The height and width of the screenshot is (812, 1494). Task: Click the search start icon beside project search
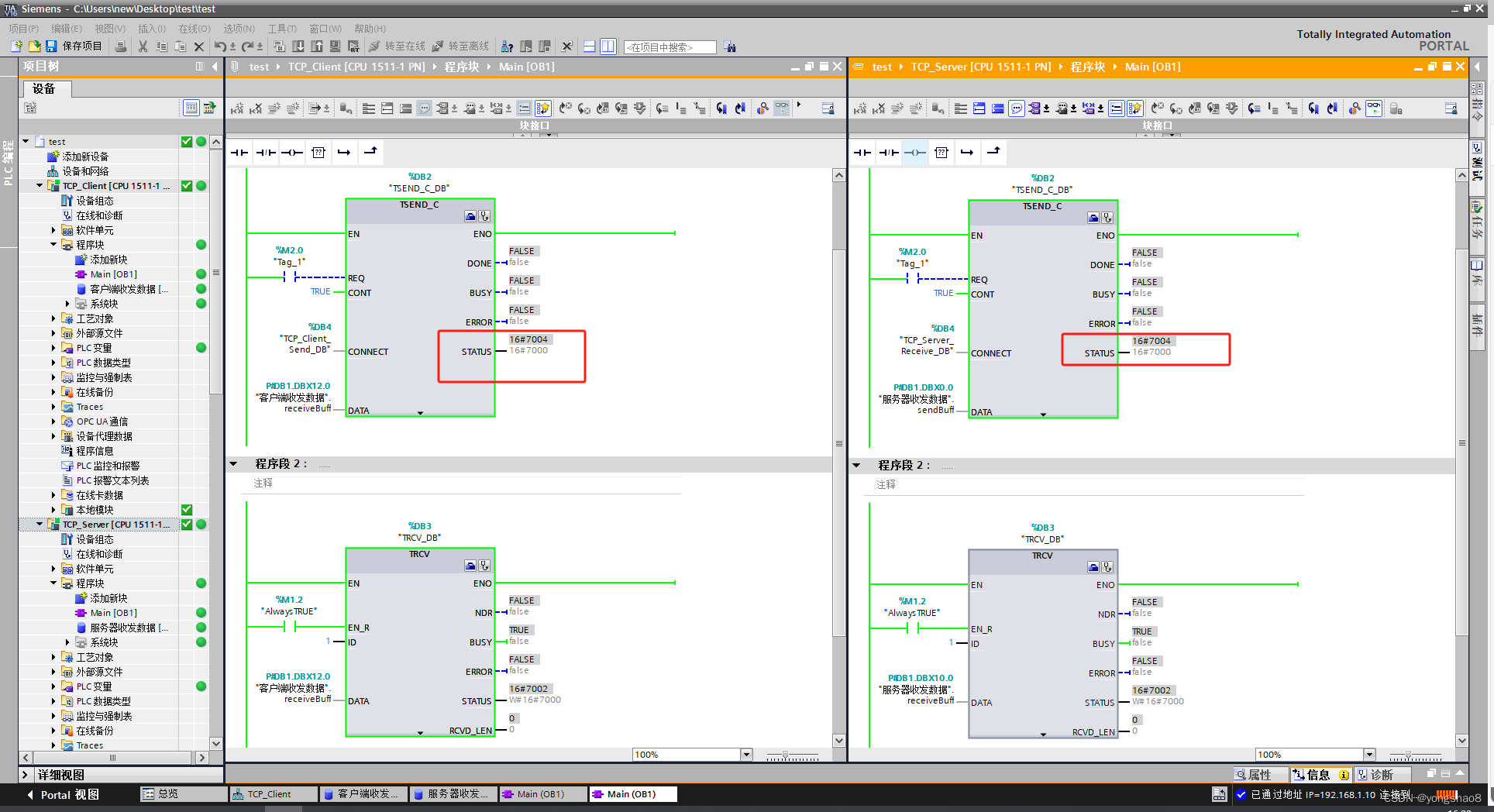click(x=730, y=47)
